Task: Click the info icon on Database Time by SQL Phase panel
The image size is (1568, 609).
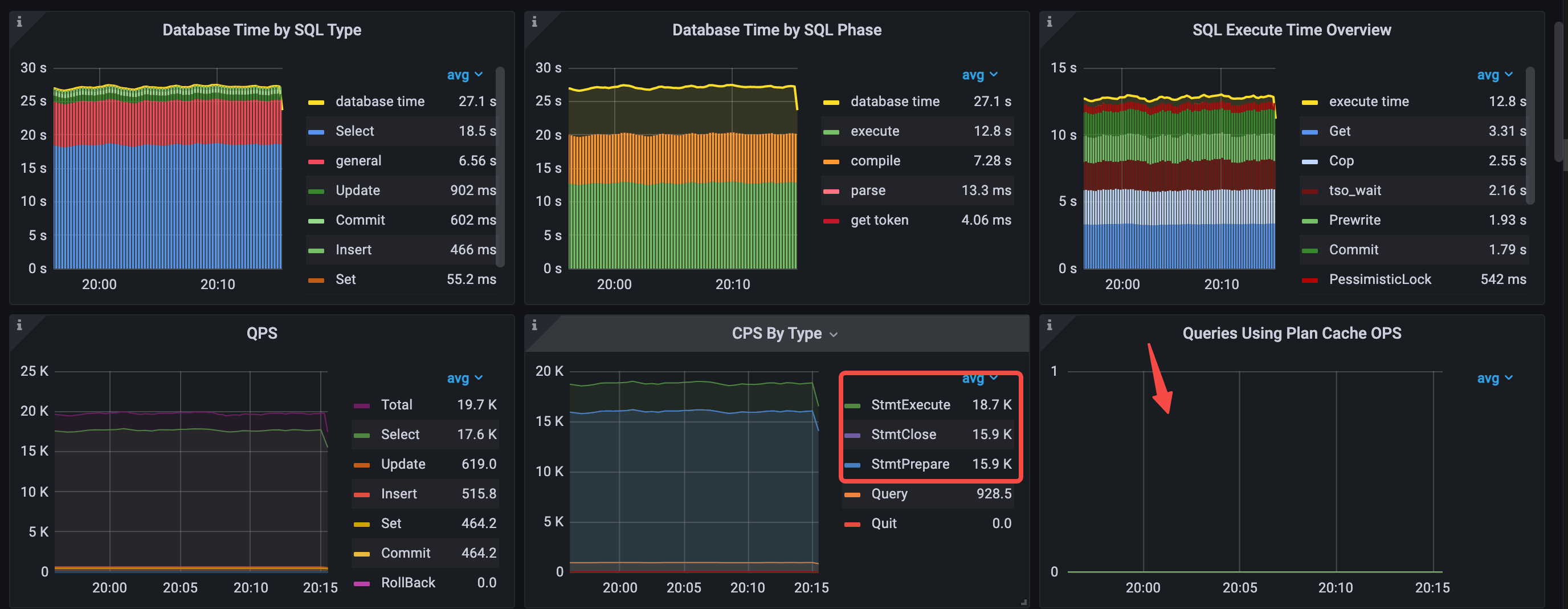Action: coord(534,21)
